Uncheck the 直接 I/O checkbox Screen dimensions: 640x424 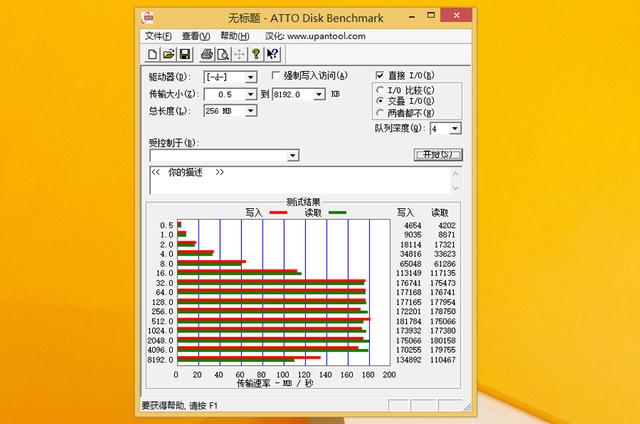pos(380,75)
